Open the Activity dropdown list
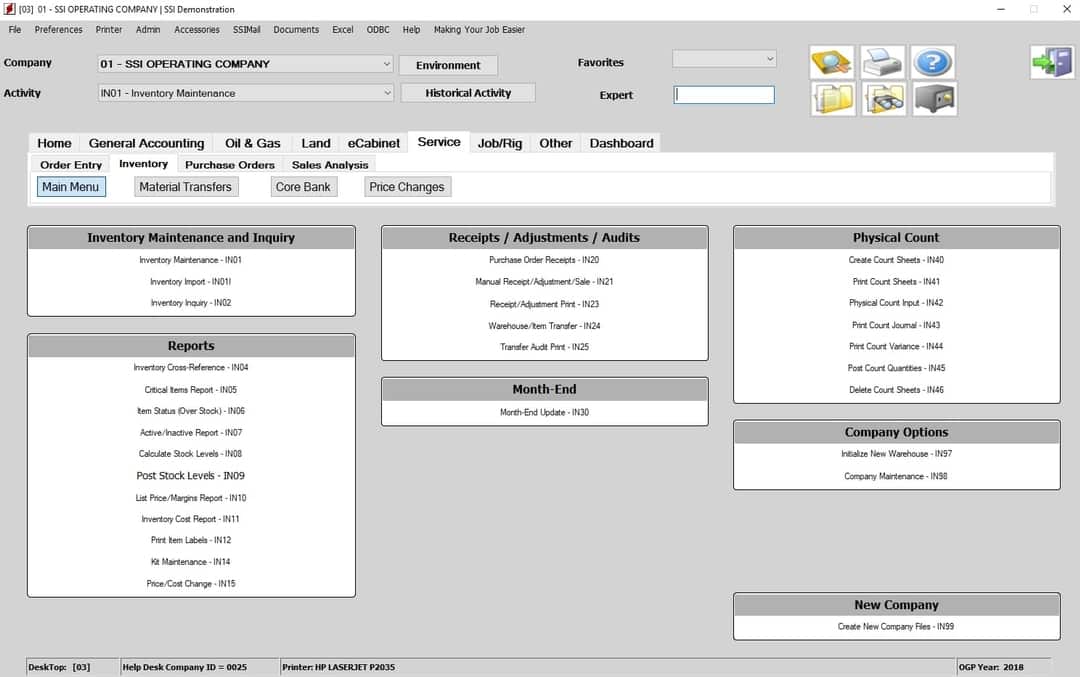 386,92
